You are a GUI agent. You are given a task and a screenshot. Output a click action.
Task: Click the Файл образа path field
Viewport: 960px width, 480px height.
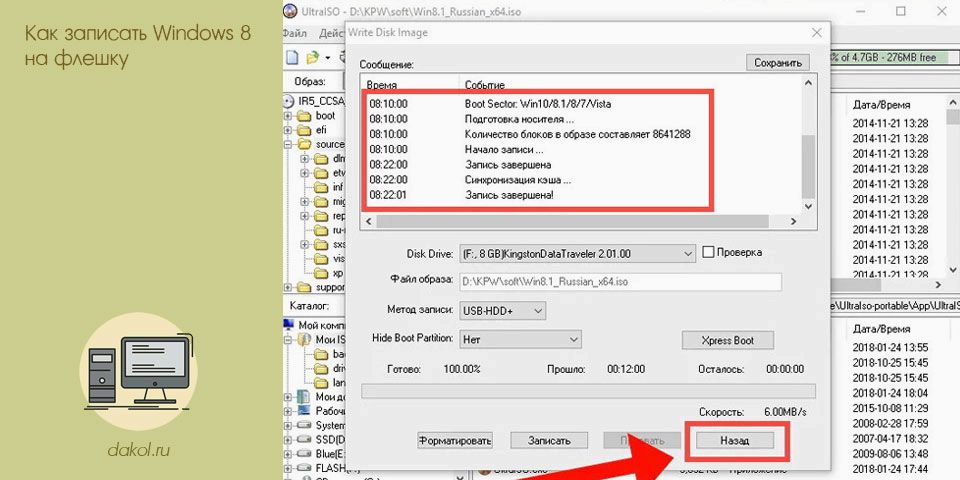(x=620, y=282)
